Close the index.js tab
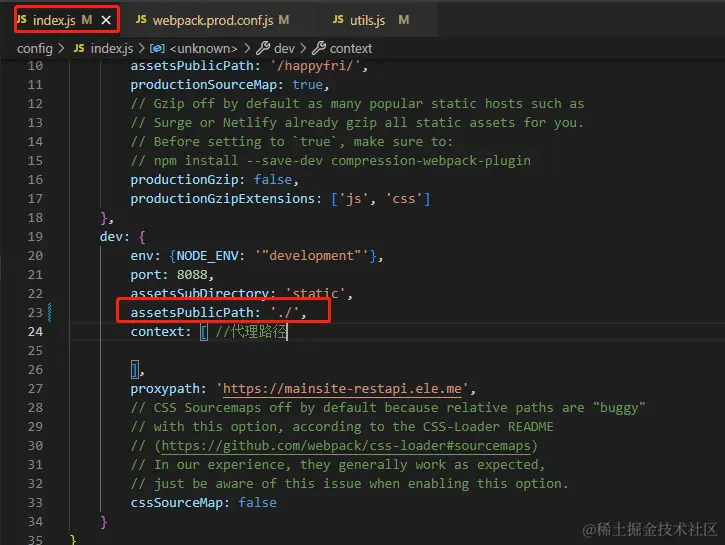Image resolution: width=725 pixels, height=545 pixels. [106, 20]
